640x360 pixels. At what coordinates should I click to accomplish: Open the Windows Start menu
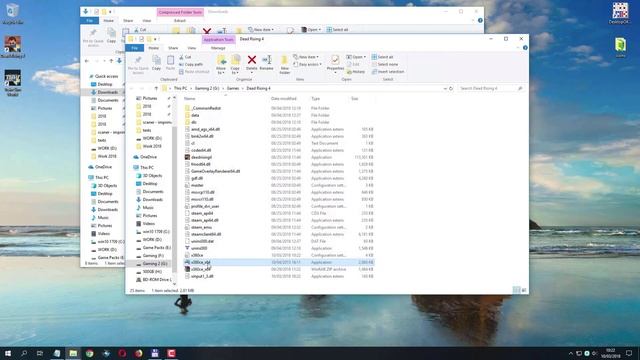click(8, 353)
